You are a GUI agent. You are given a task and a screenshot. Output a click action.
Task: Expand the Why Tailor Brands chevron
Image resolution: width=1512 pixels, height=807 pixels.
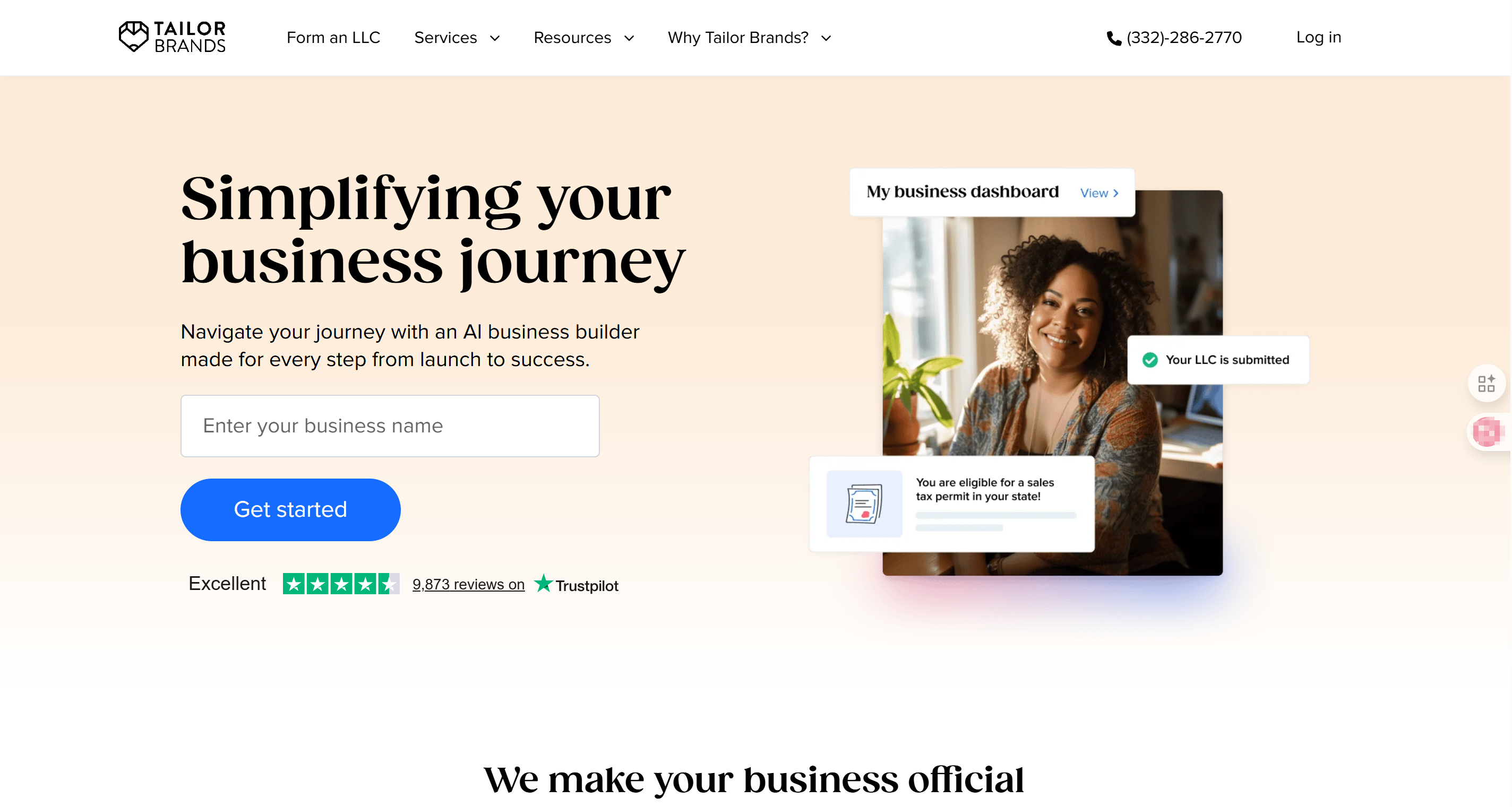826,38
